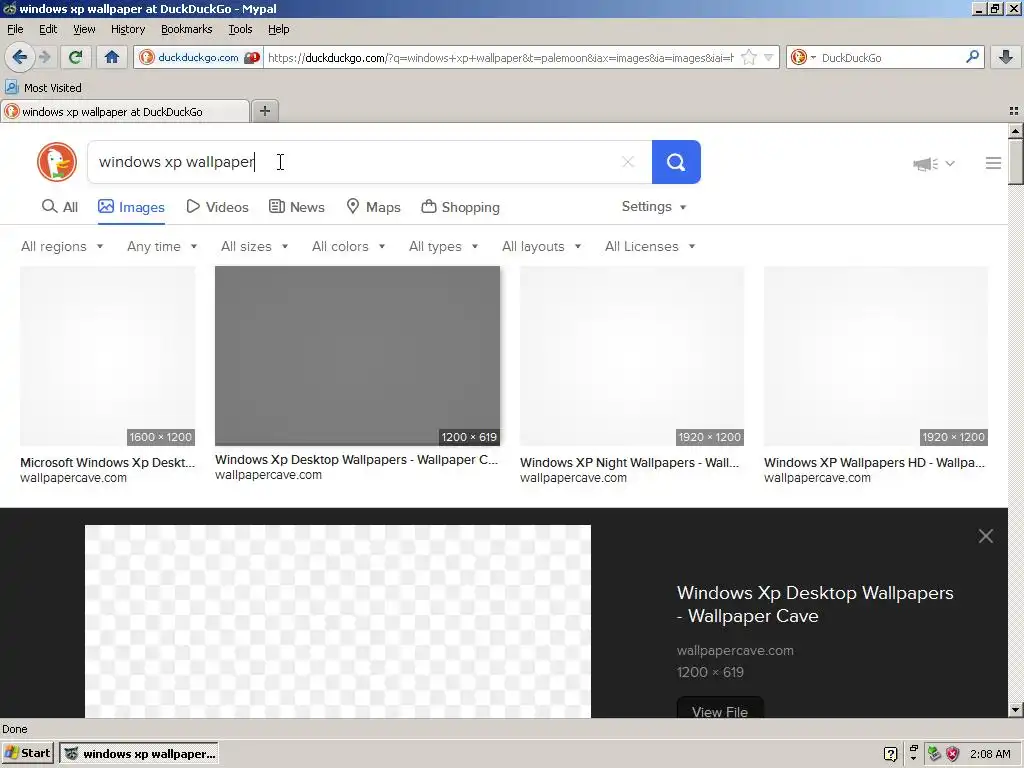Image resolution: width=1024 pixels, height=768 pixels.
Task: Open the View menu
Action: coord(84,29)
